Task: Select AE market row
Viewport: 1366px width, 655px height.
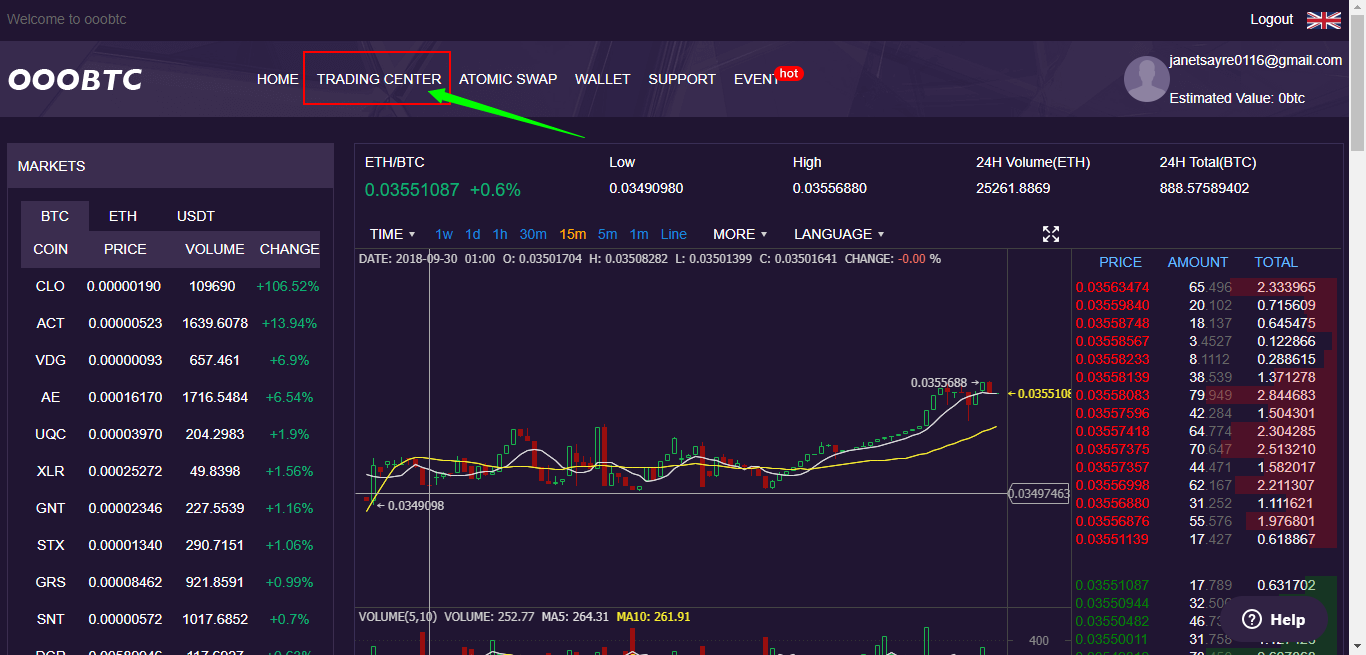Action: pos(171,397)
